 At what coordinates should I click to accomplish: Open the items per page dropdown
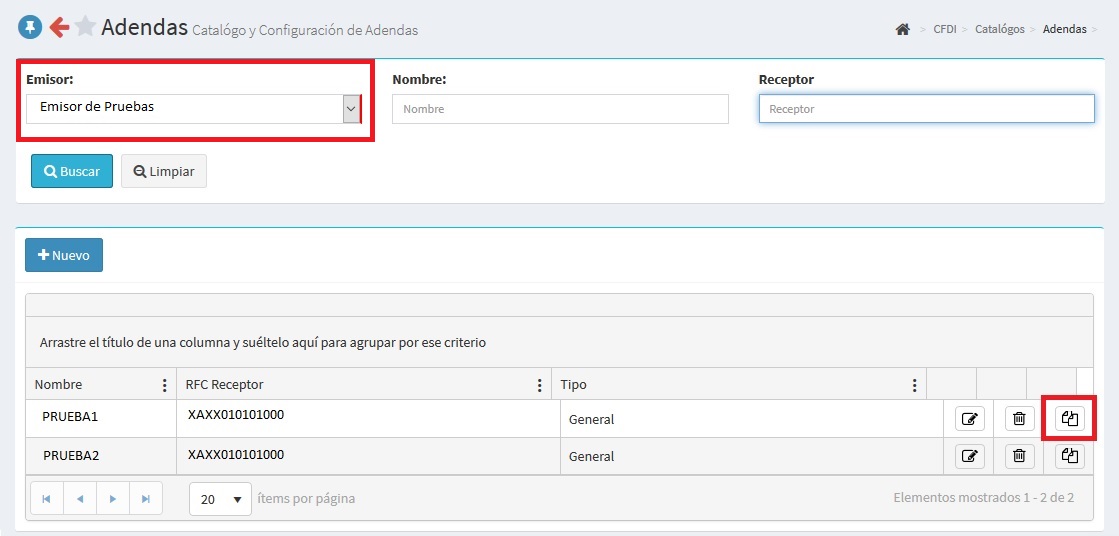(x=220, y=499)
